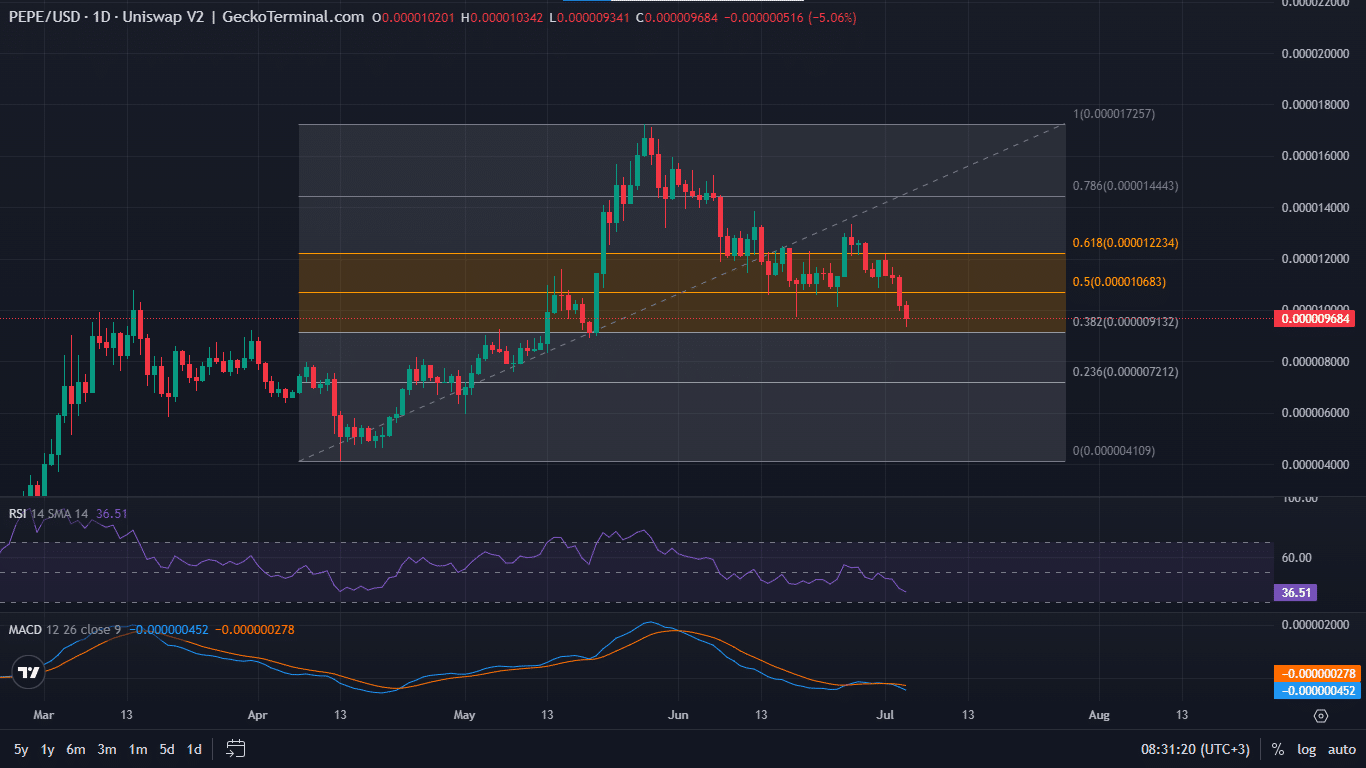Toggle auto scale mode
1366x768 pixels.
1342,749
